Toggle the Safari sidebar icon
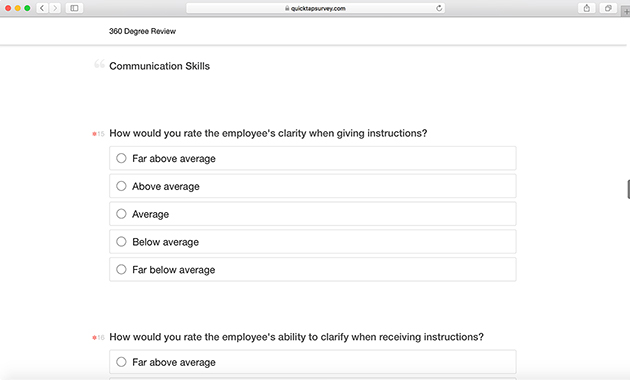 point(74,8)
